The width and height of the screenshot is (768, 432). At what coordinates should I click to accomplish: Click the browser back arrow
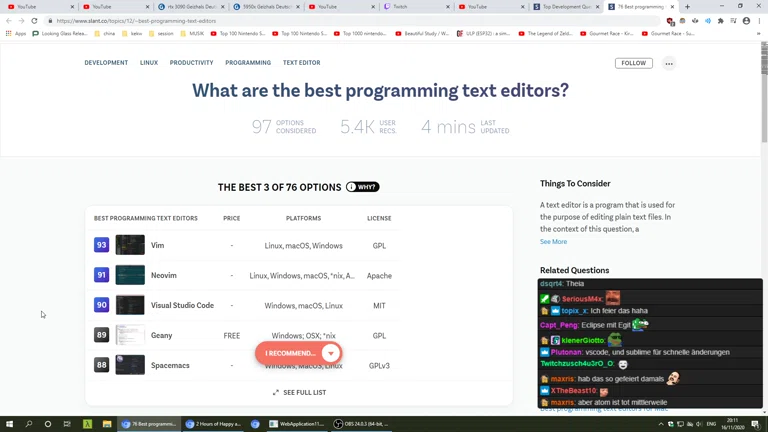click(x=9, y=20)
